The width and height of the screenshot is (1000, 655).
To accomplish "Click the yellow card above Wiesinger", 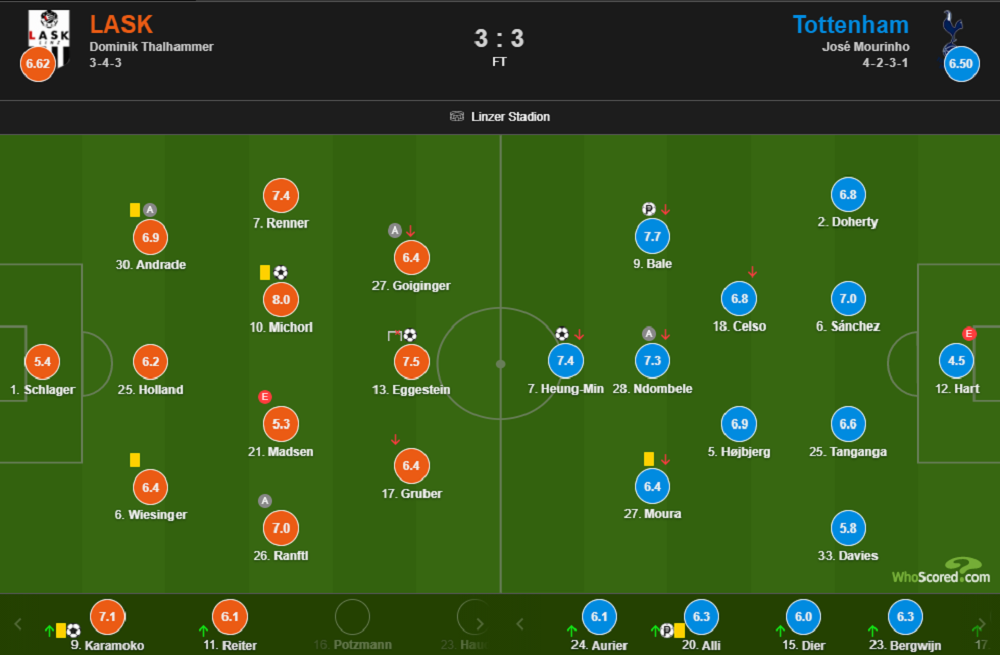I will [135, 460].
